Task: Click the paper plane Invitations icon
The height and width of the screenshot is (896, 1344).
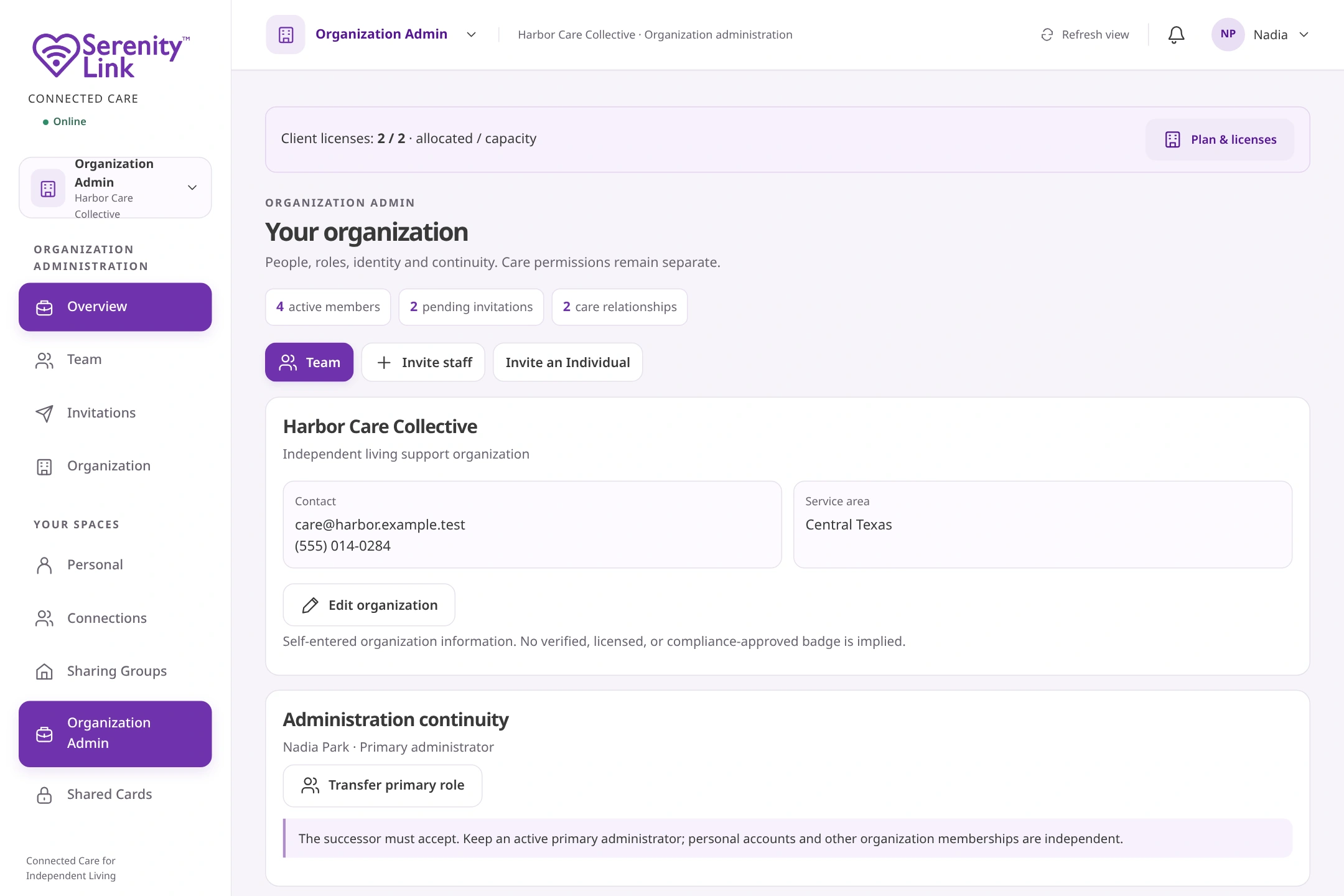Action: pyautogui.click(x=44, y=414)
